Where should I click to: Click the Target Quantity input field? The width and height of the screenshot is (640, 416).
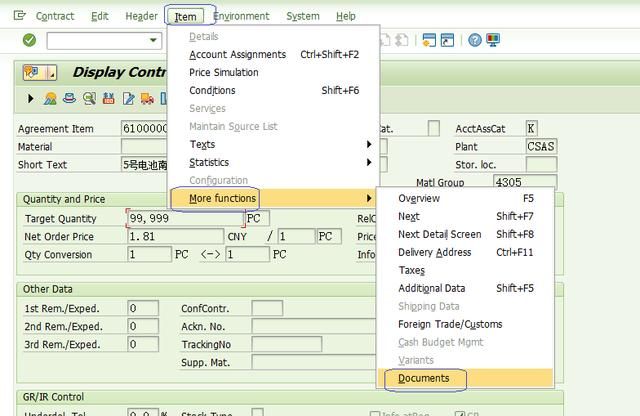[x=185, y=218]
